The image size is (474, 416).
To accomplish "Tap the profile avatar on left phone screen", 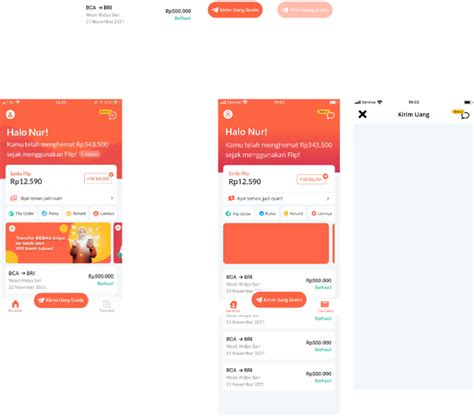I will (x=10, y=114).
